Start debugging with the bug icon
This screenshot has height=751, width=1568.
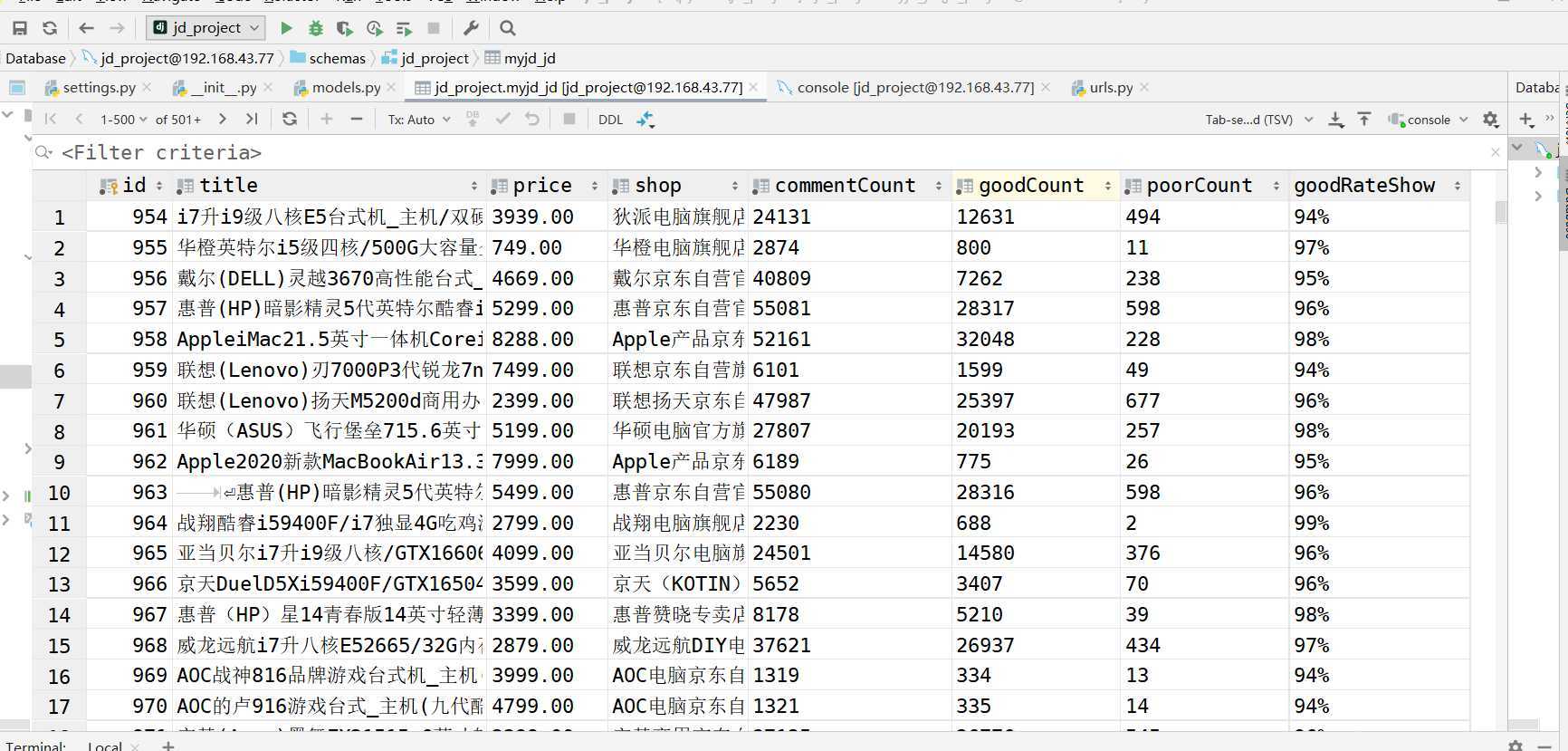pyautogui.click(x=315, y=28)
